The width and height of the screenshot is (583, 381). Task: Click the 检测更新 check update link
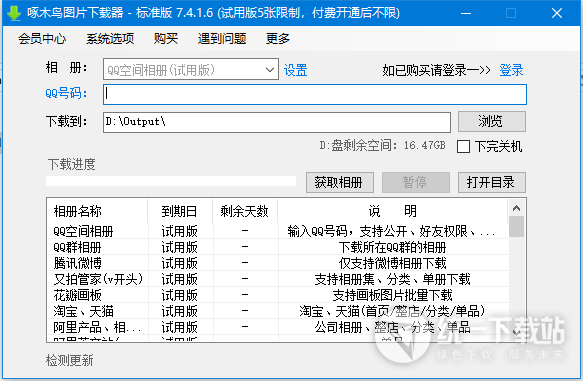coord(70,360)
